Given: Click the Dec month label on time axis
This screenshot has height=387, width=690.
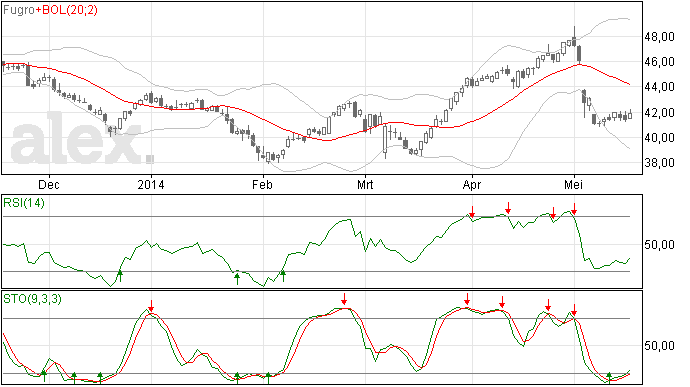Looking at the screenshot, I should (x=49, y=184).
